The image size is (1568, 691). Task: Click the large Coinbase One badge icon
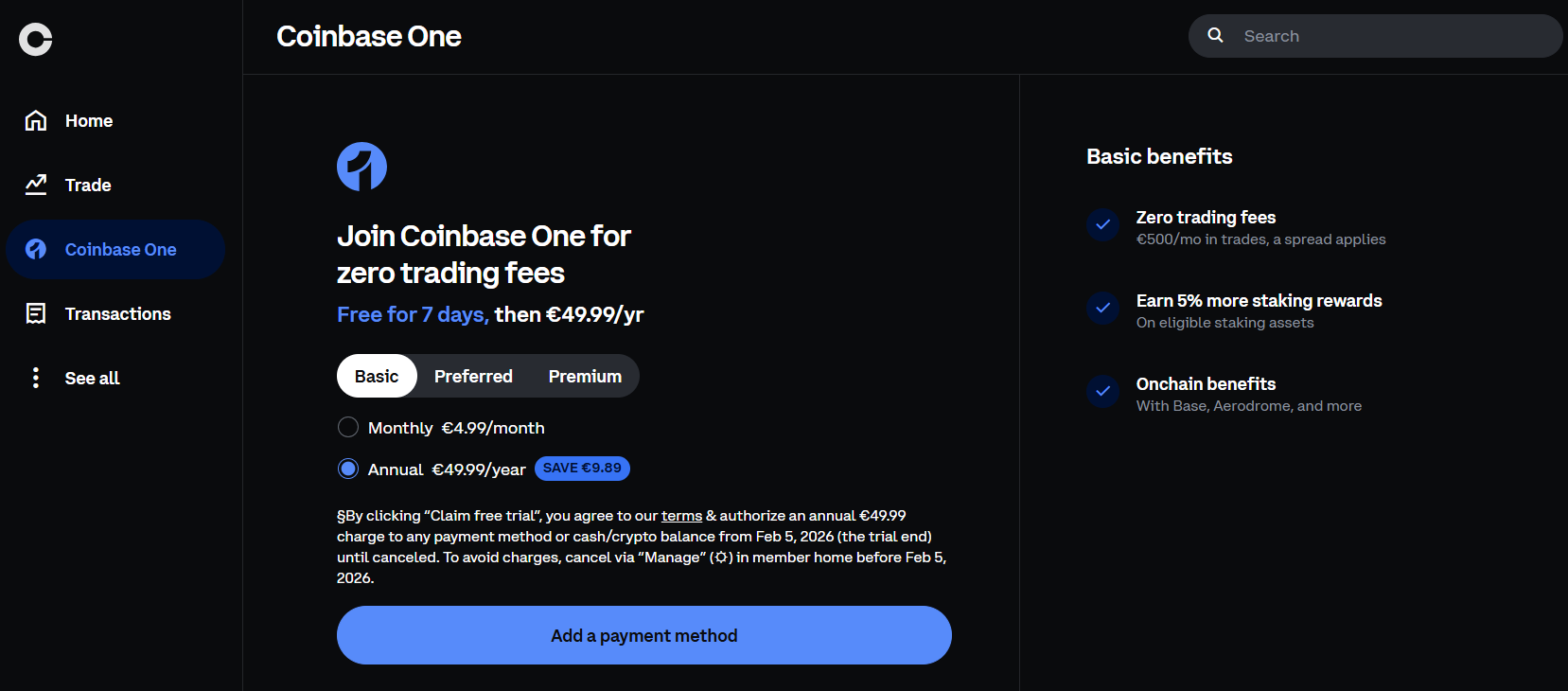pos(361,167)
